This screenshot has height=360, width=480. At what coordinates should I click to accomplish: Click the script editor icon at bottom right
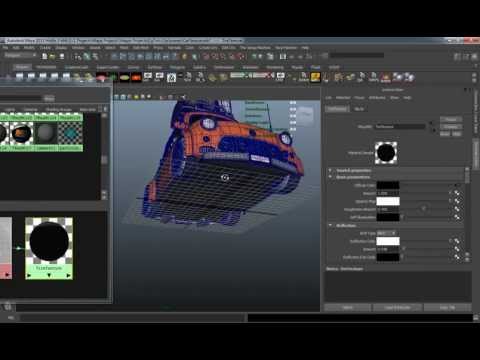[476, 317]
